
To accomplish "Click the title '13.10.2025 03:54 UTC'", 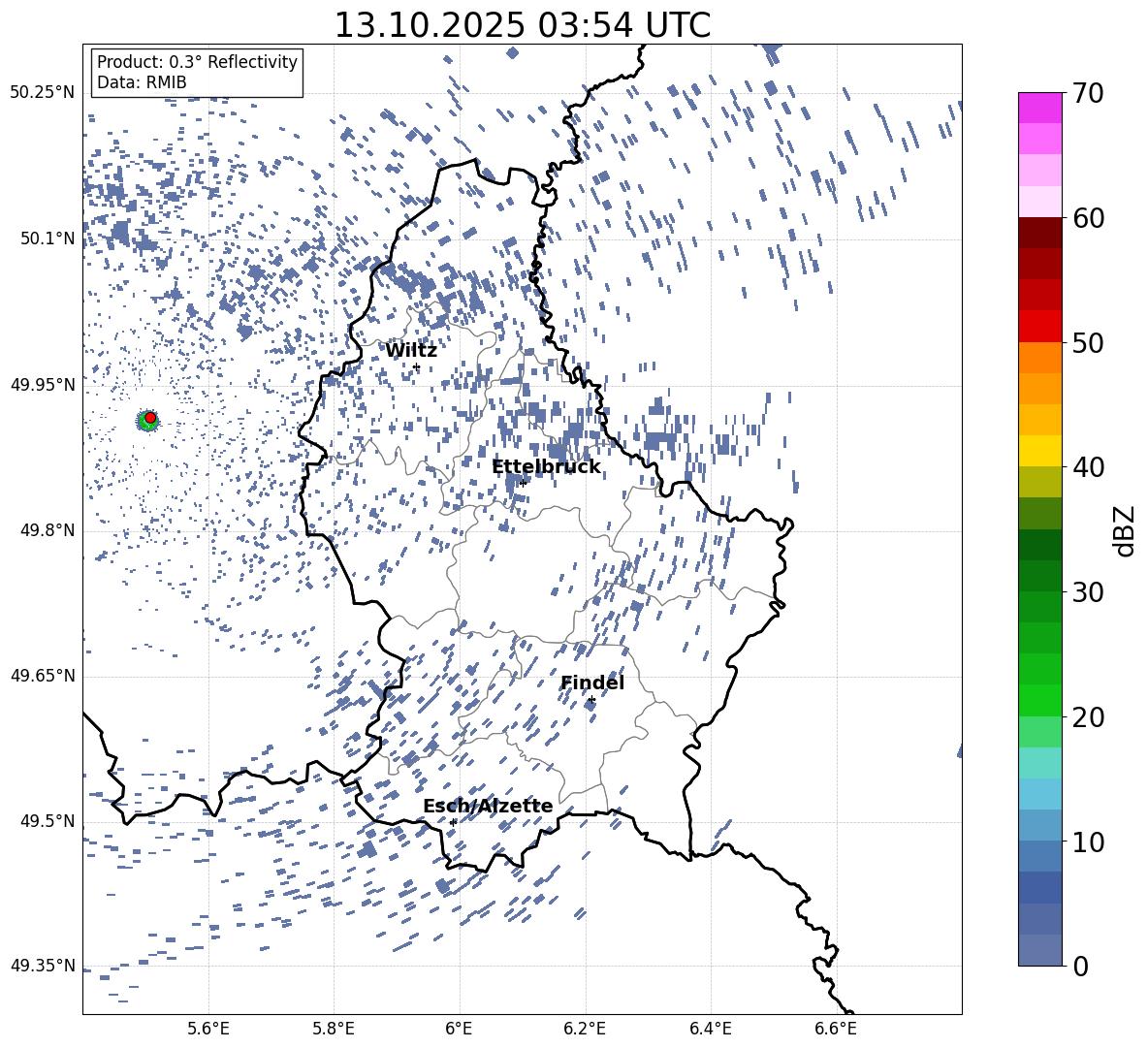I will click(x=522, y=25).
